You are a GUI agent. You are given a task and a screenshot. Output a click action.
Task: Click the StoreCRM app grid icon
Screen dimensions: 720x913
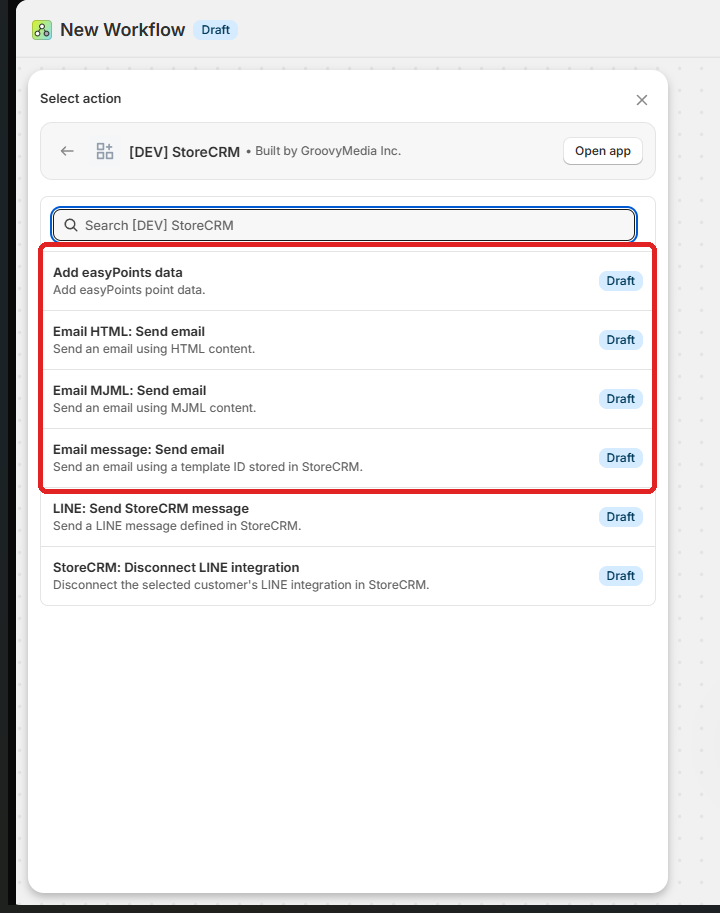pyautogui.click(x=105, y=151)
